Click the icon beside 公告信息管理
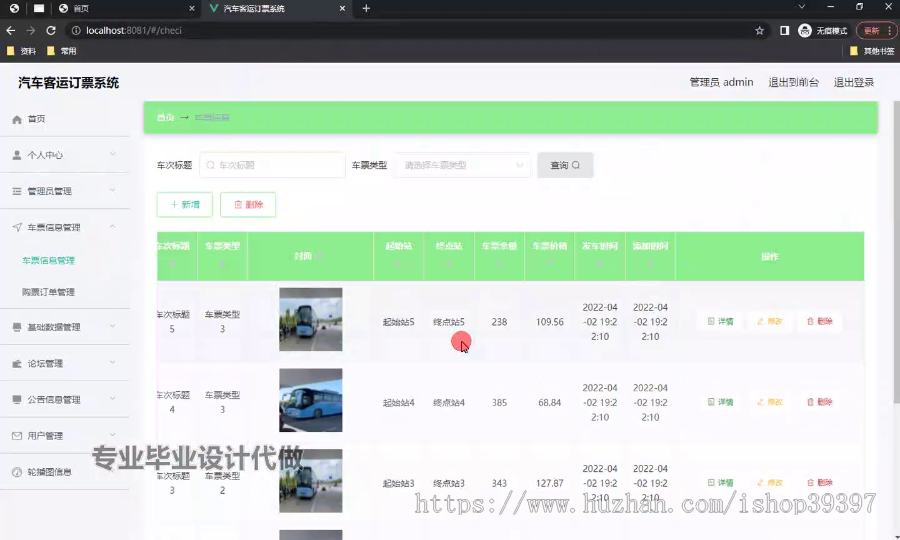Image resolution: width=900 pixels, height=540 pixels. coord(17,399)
